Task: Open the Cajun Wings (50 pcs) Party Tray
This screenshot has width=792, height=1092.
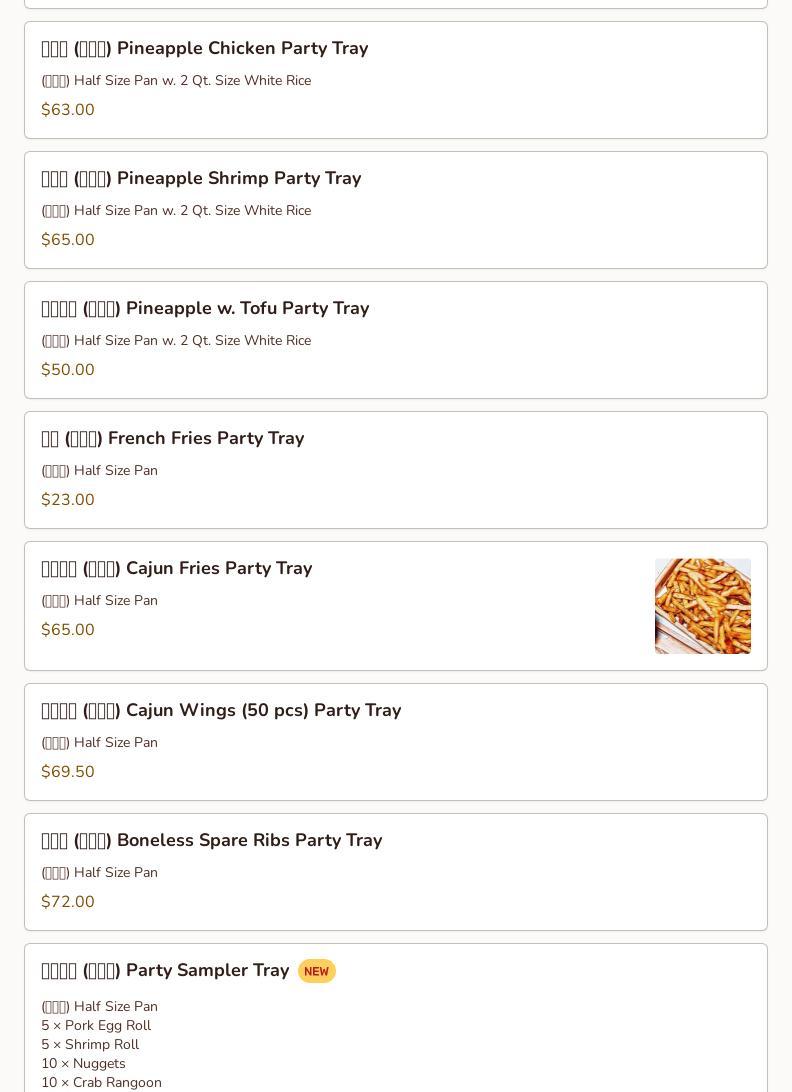Action: (221, 711)
